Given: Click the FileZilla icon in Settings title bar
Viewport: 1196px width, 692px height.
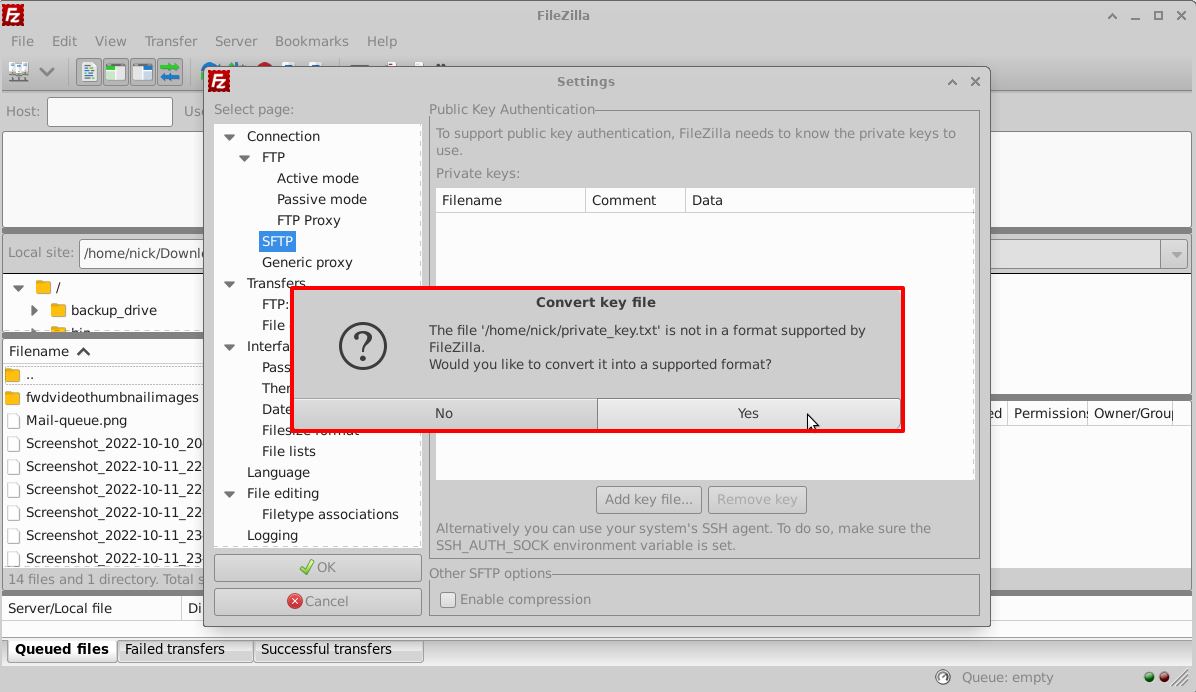Looking at the screenshot, I should (x=220, y=82).
